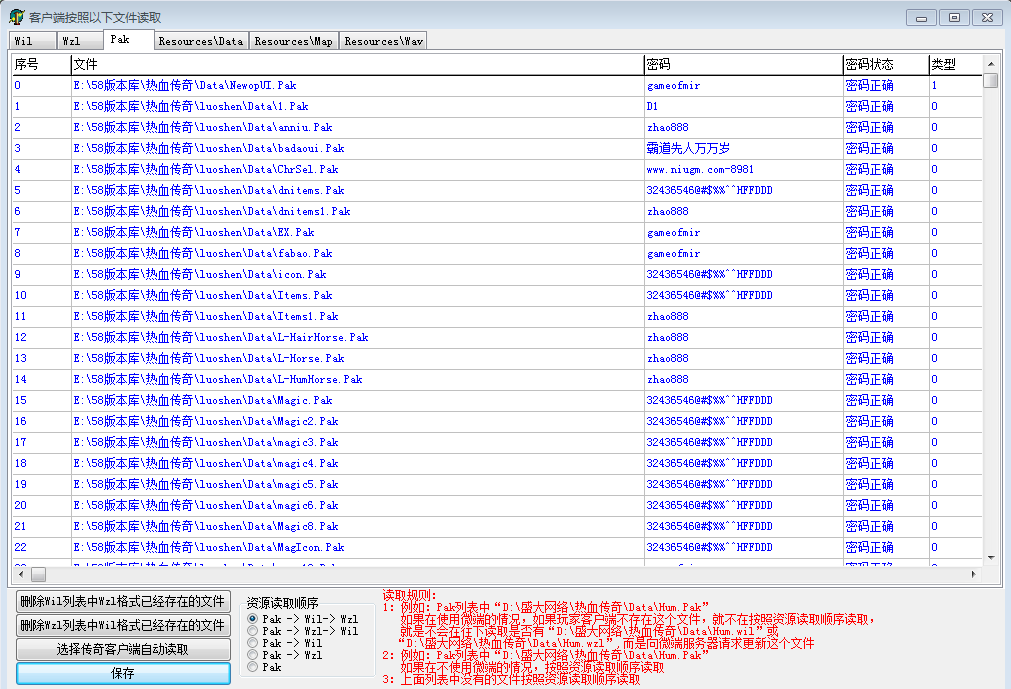The width and height of the screenshot is (1011, 689).
Task: Click the horizontal scrollbar left arrow
Action: coord(20,574)
